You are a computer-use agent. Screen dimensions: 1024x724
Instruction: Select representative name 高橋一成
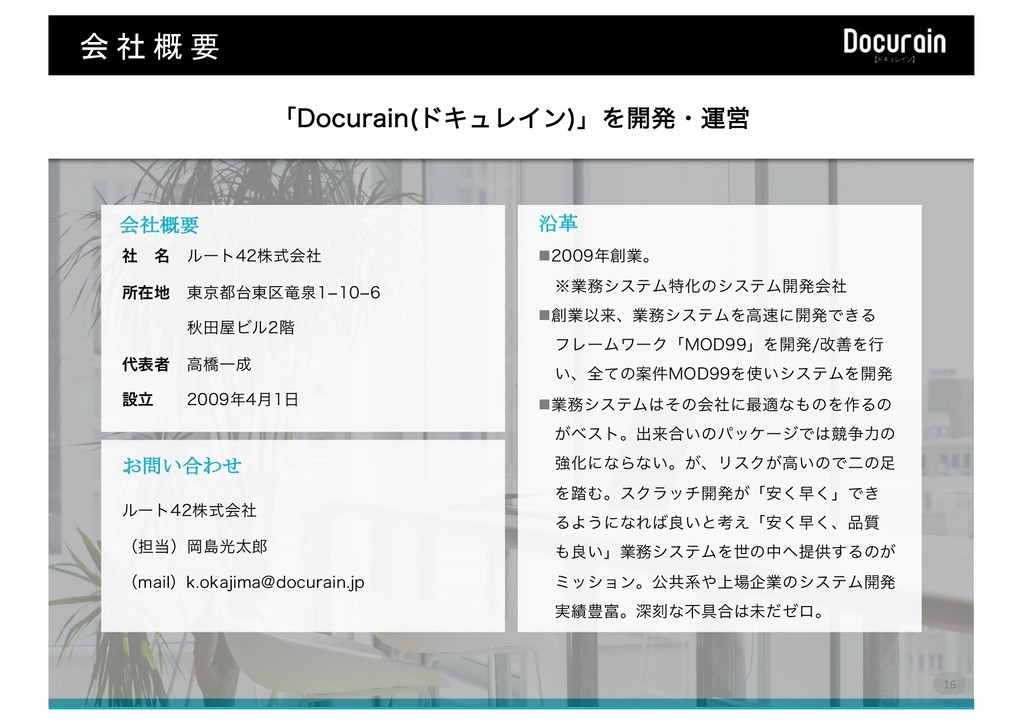coord(219,364)
